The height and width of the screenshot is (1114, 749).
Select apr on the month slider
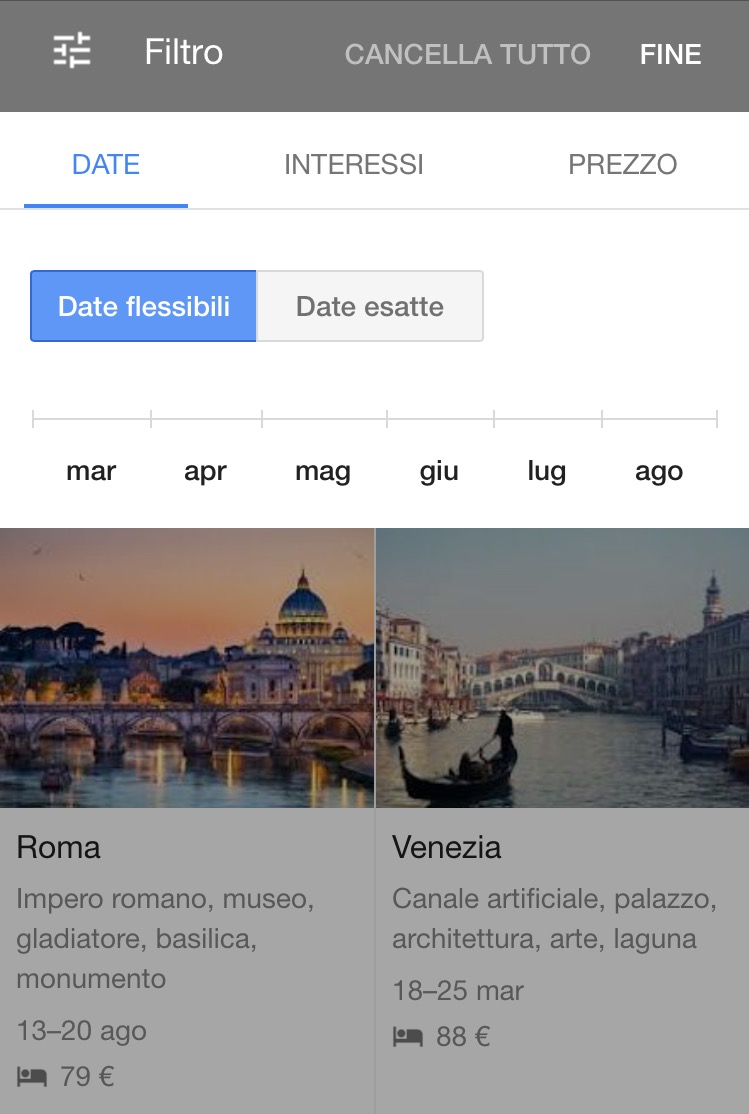(205, 471)
